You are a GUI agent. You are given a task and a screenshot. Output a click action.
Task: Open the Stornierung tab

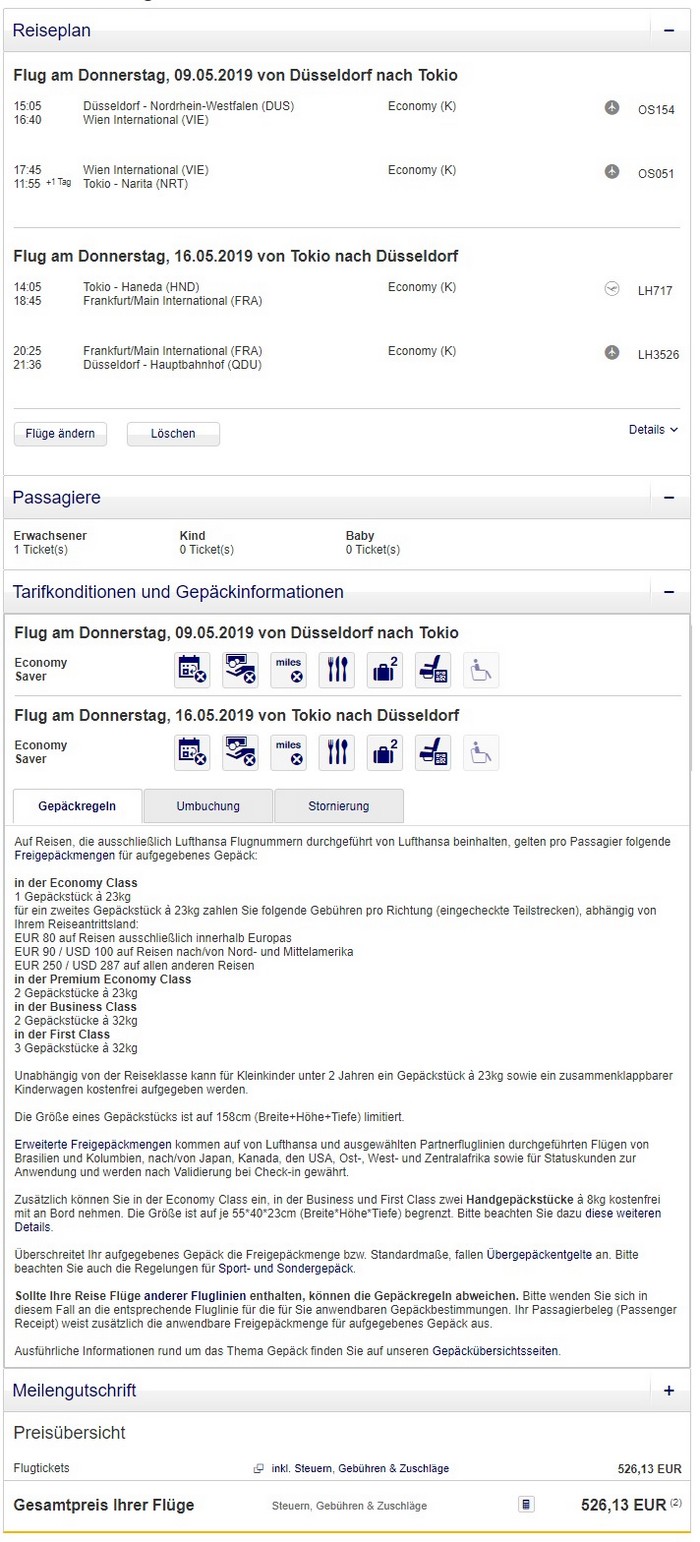(339, 806)
